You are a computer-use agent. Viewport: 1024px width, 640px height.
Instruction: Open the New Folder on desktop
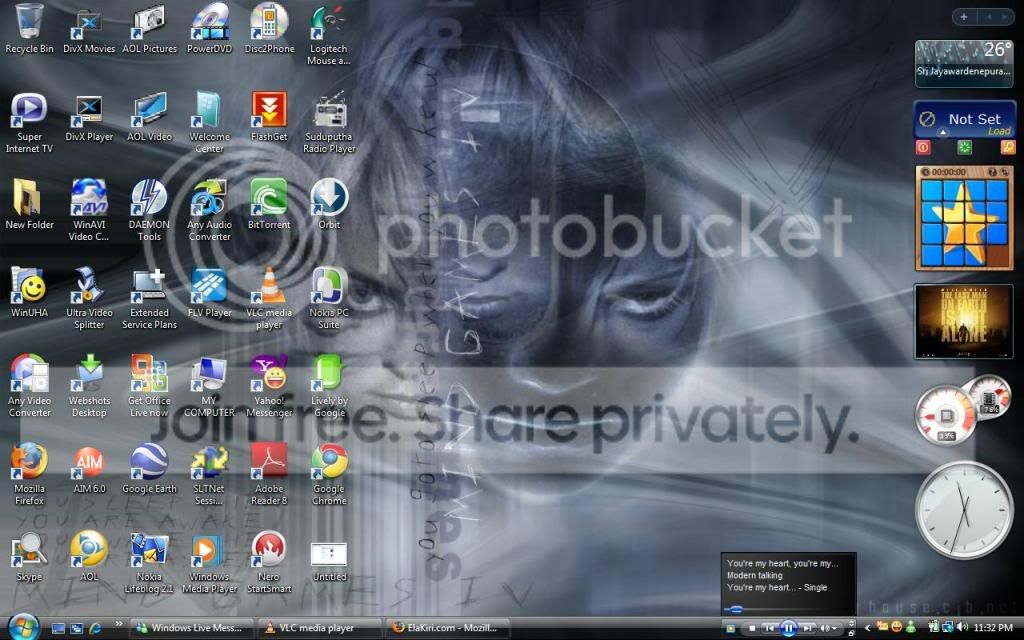point(29,204)
